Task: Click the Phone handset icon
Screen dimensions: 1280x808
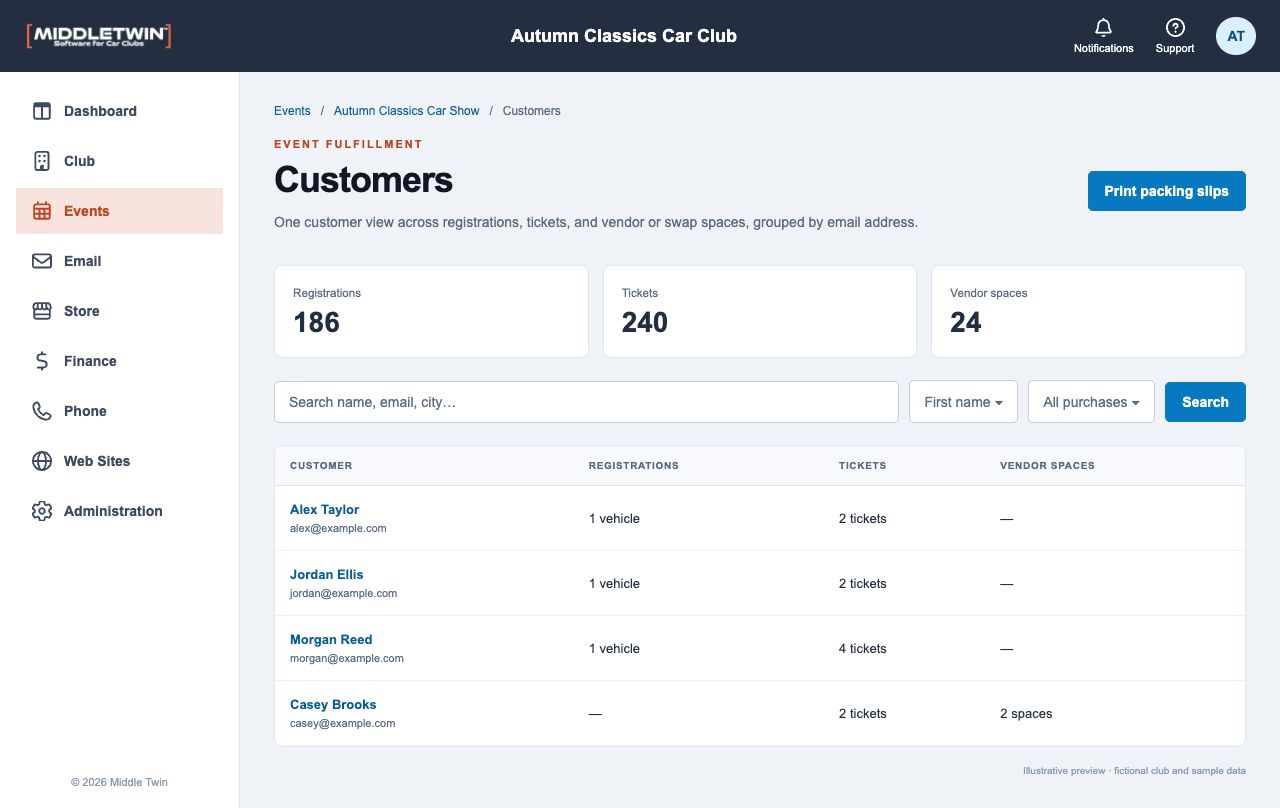Action: tap(42, 411)
